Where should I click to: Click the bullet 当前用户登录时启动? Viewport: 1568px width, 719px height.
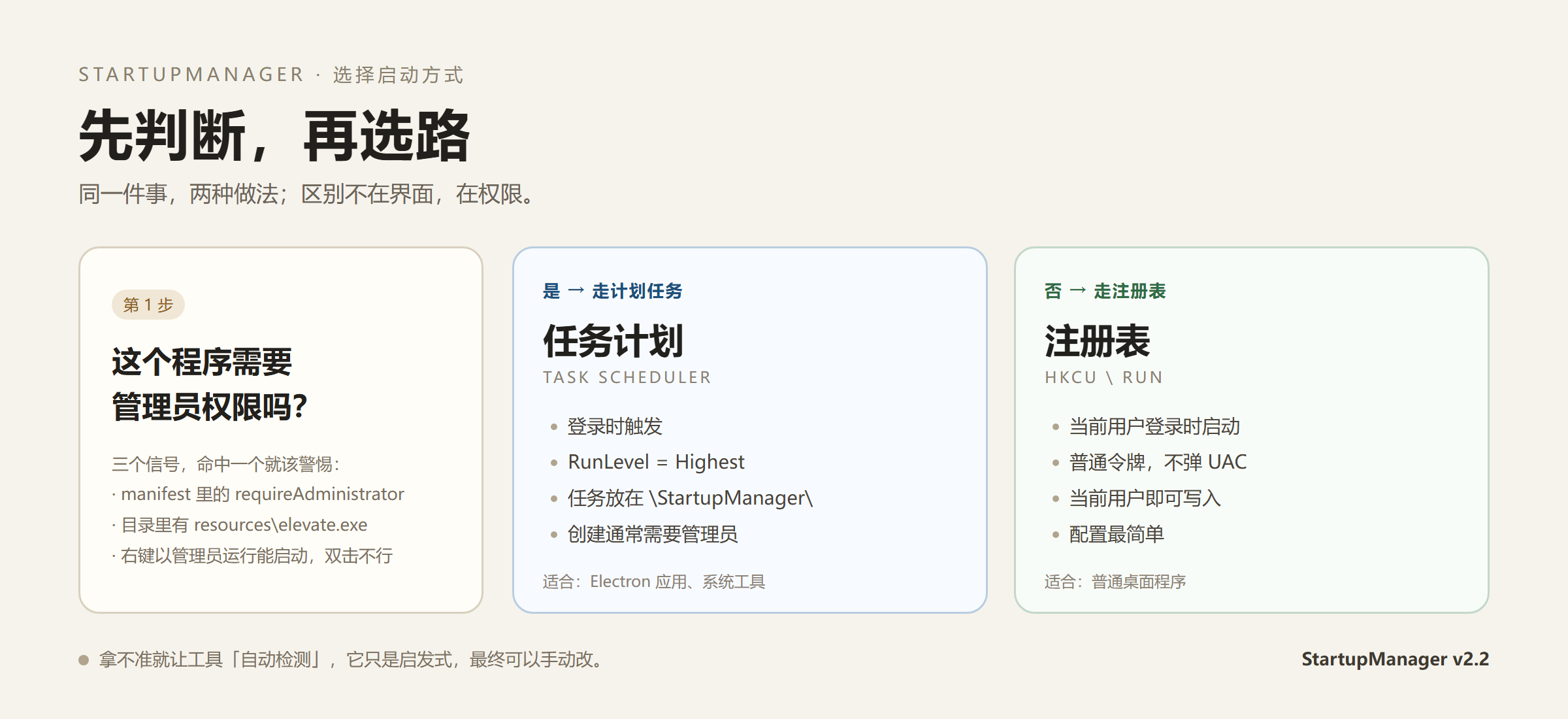(x=1154, y=426)
